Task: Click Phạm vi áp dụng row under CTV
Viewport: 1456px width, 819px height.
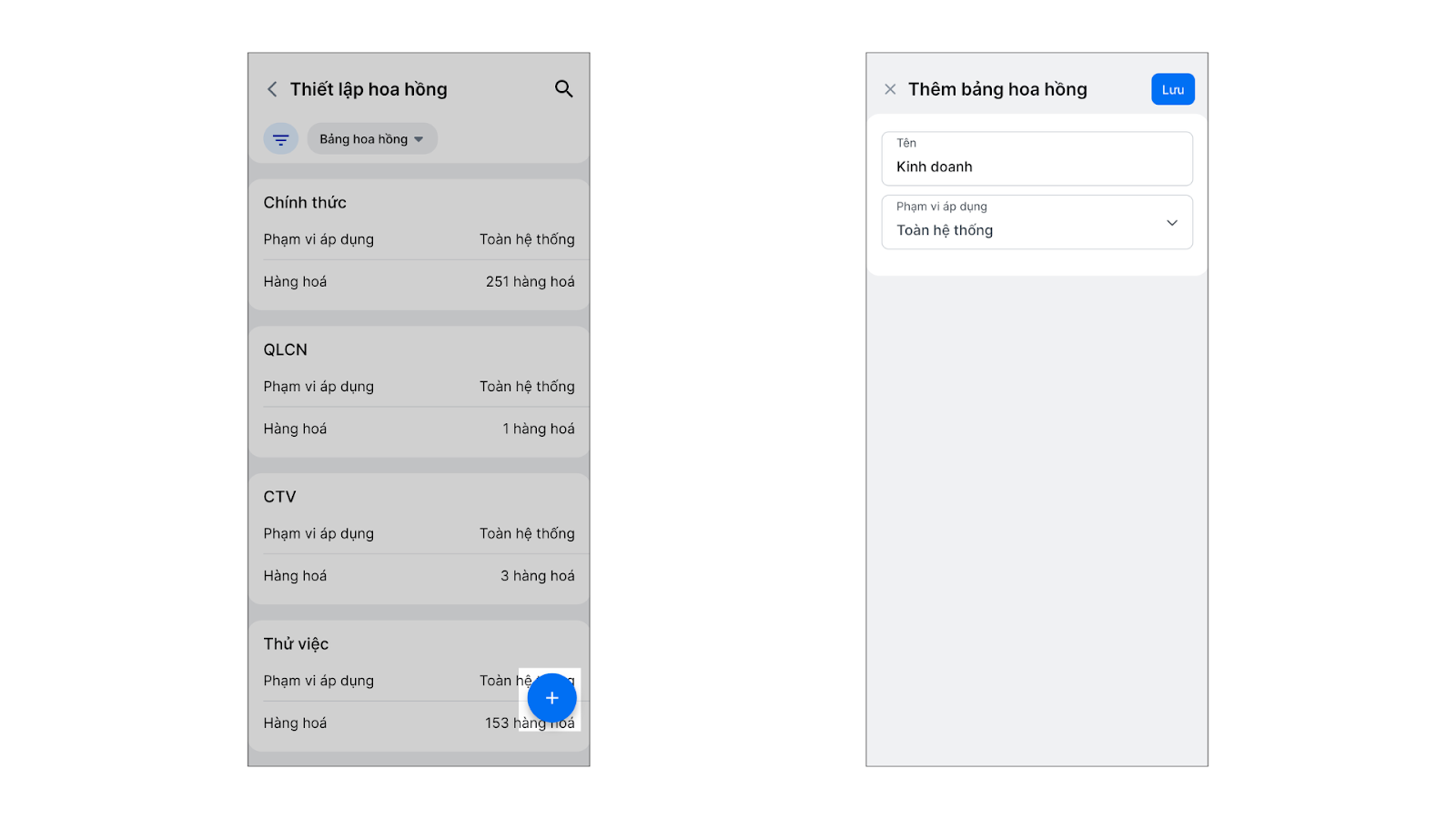Action: [x=419, y=534]
